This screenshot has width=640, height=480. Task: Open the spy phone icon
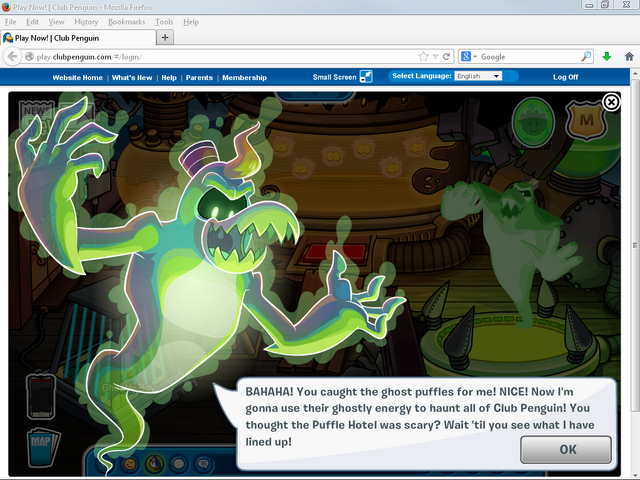coord(41,396)
